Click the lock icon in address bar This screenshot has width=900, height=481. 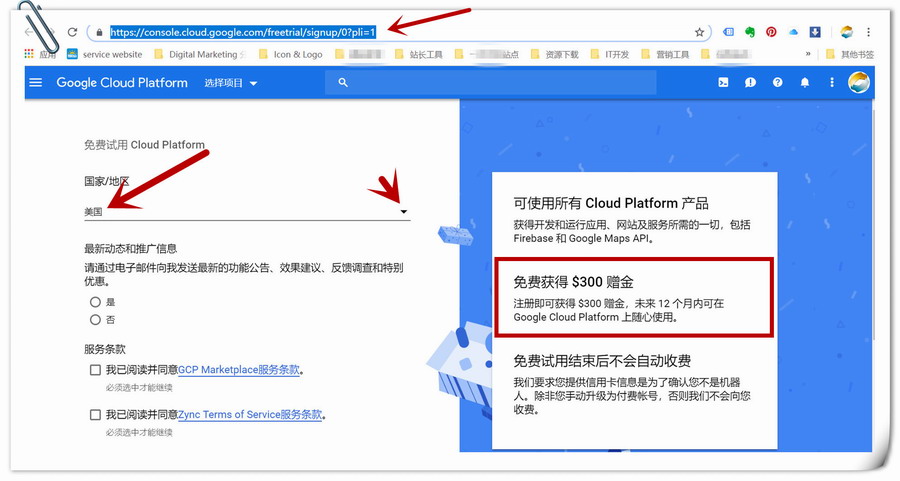coord(99,33)
